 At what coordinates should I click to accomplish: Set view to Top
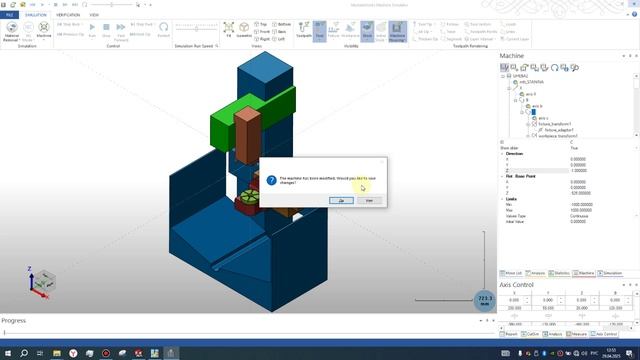coord(260,24)
